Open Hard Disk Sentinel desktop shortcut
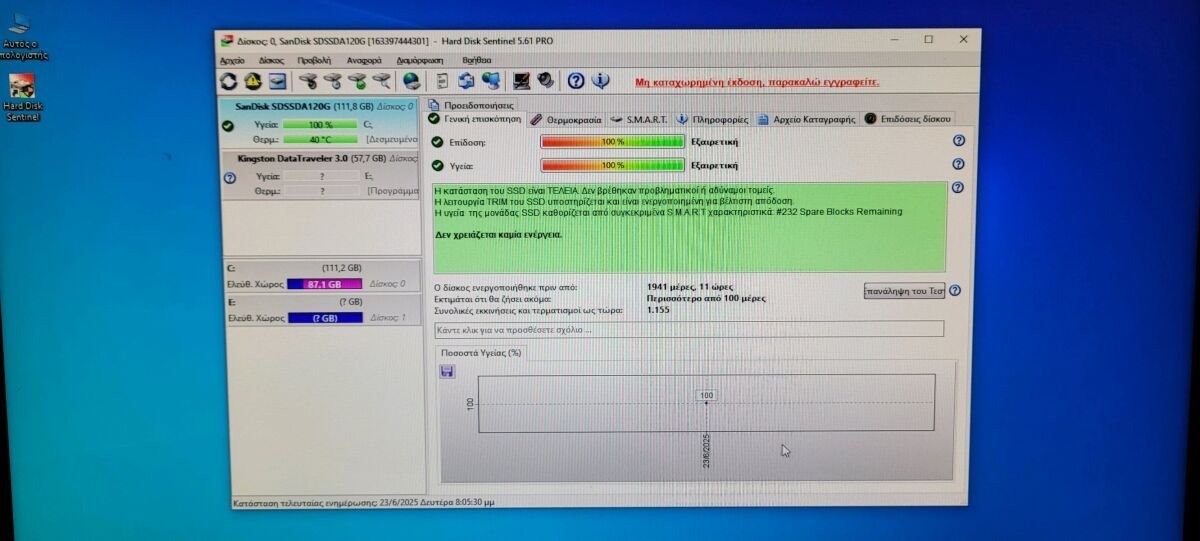 tap(22, 98)
